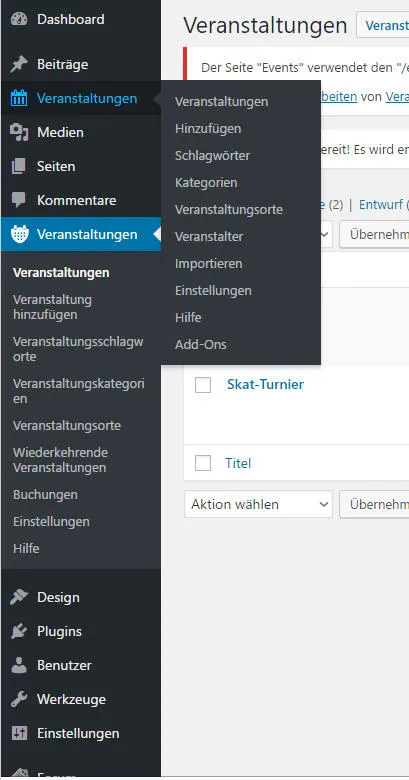Open the Dashboard gauge icon
Viewport: 409px width, 780px height.
(19, 19)
